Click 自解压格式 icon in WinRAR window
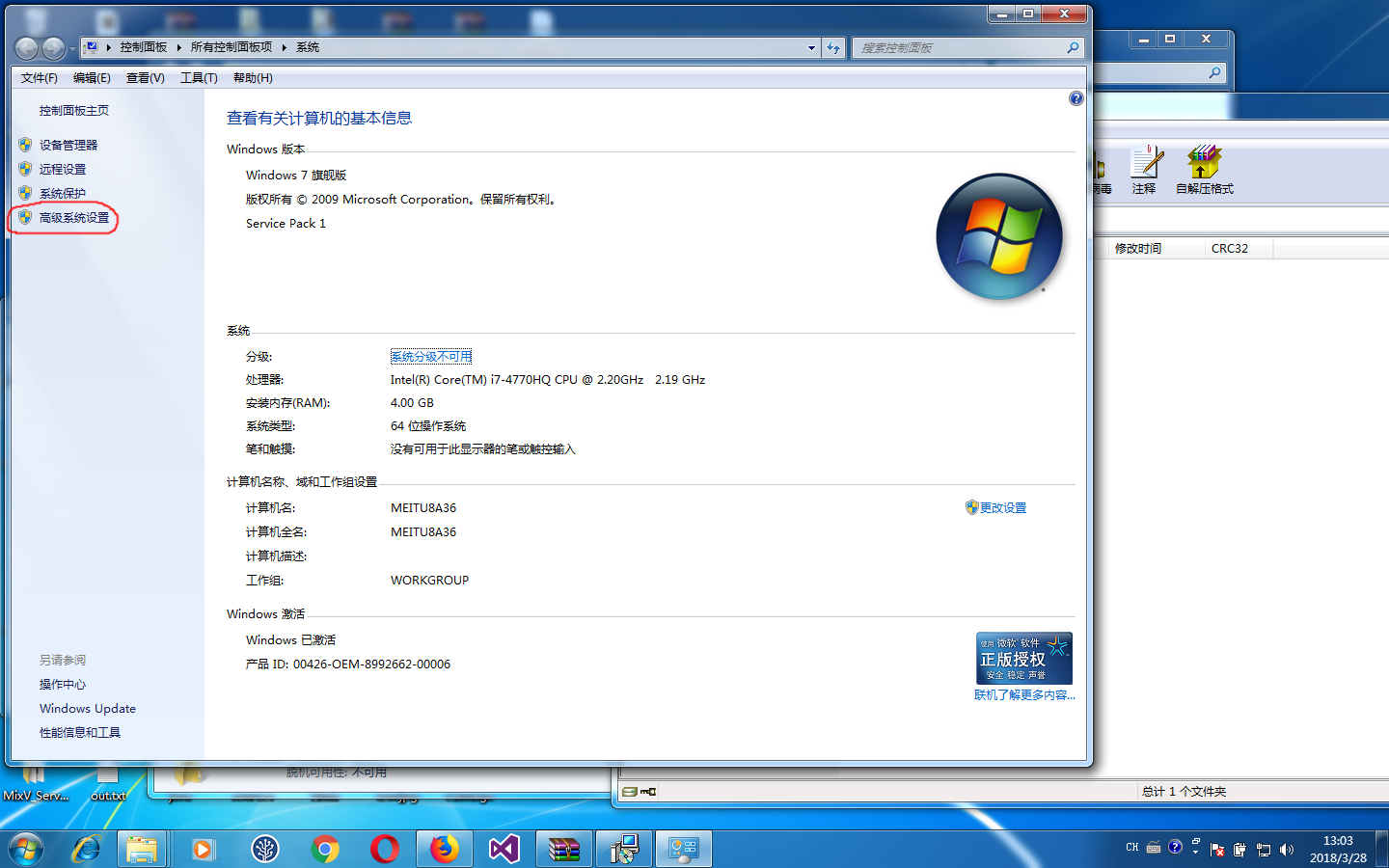1389x868 pixels. pyautogui.click(x=1205, y=170)
